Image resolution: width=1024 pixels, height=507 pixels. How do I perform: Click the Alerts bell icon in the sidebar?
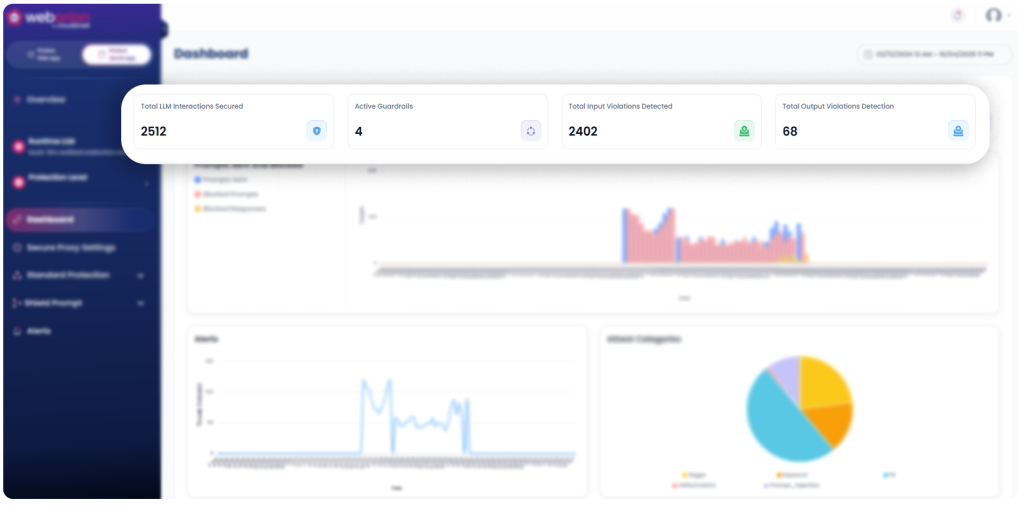click(18, 331)
